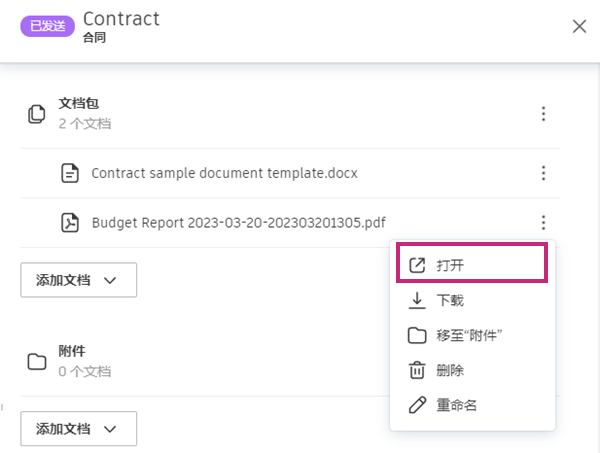This screenshot has width=600, height=453.
Task: Close the Contract panel
Action: click(579, 26)
